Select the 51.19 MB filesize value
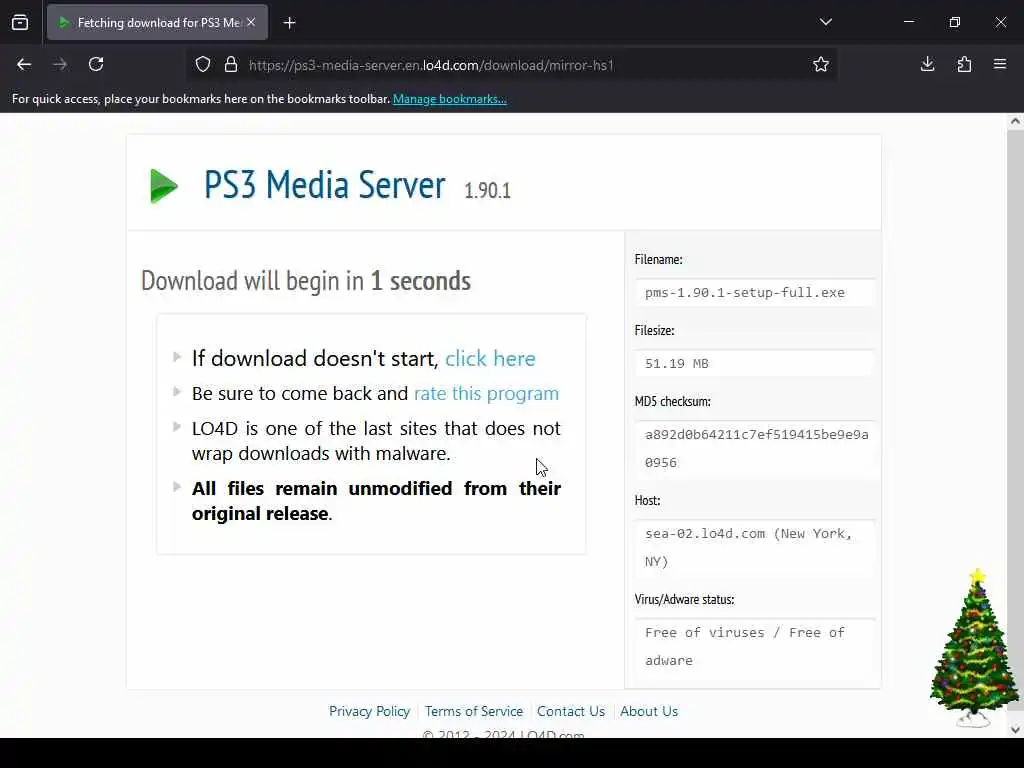Image resolution: width=1024 pixels, height=768 pixels. [677, 364]
